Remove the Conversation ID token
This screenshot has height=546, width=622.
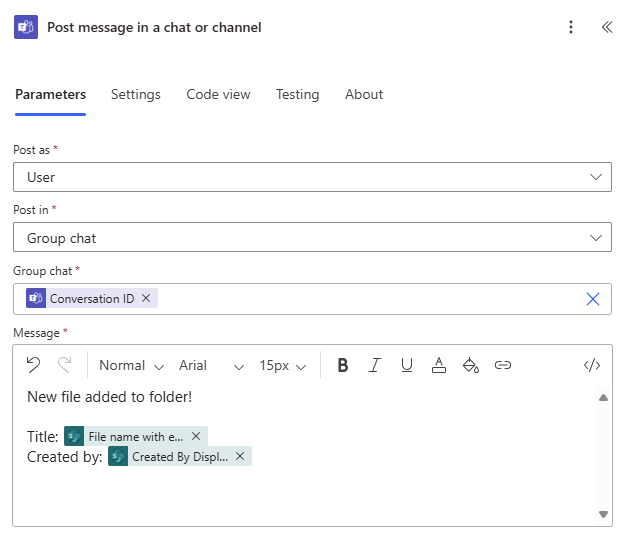[x=146, y=298]
